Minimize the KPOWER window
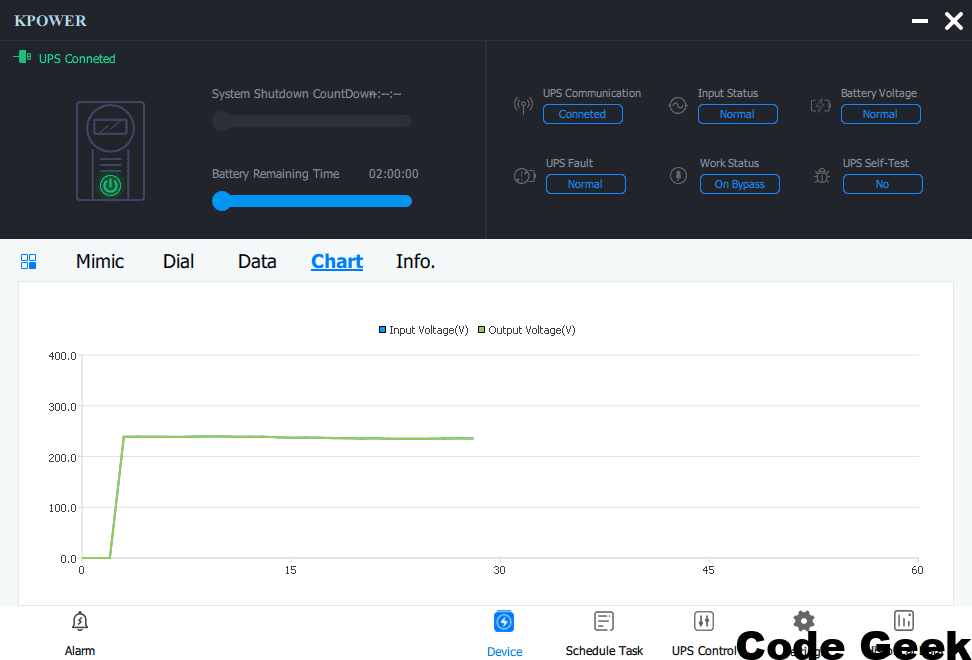Image resolution: width=972 pixels, height=660 pixels. click(920, 21)
